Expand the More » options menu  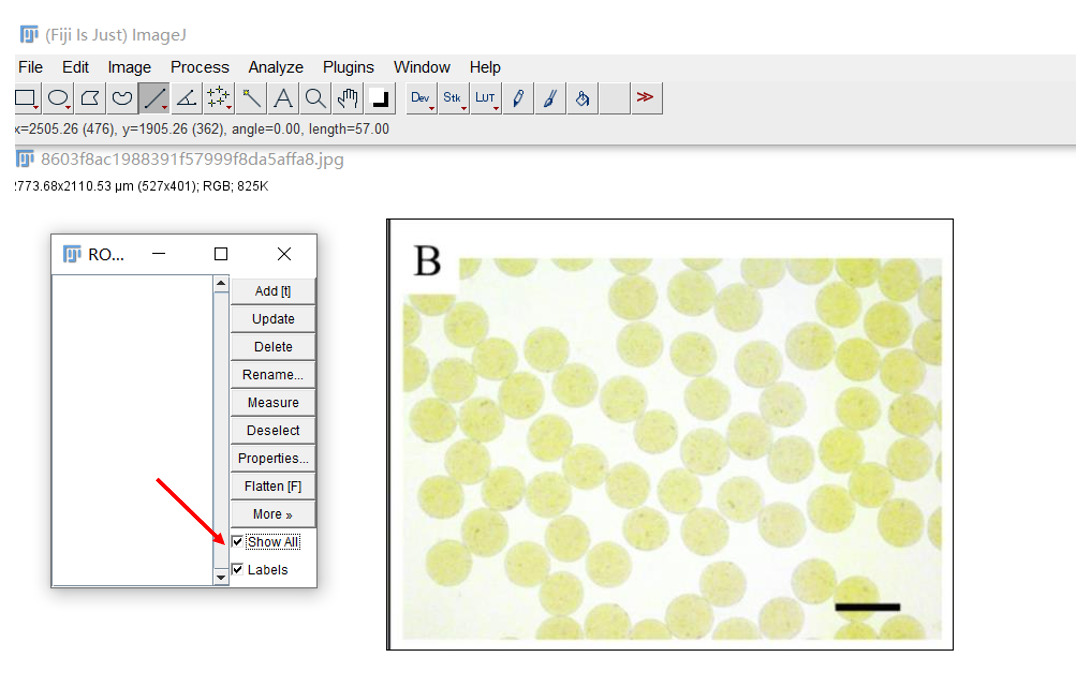273,514
